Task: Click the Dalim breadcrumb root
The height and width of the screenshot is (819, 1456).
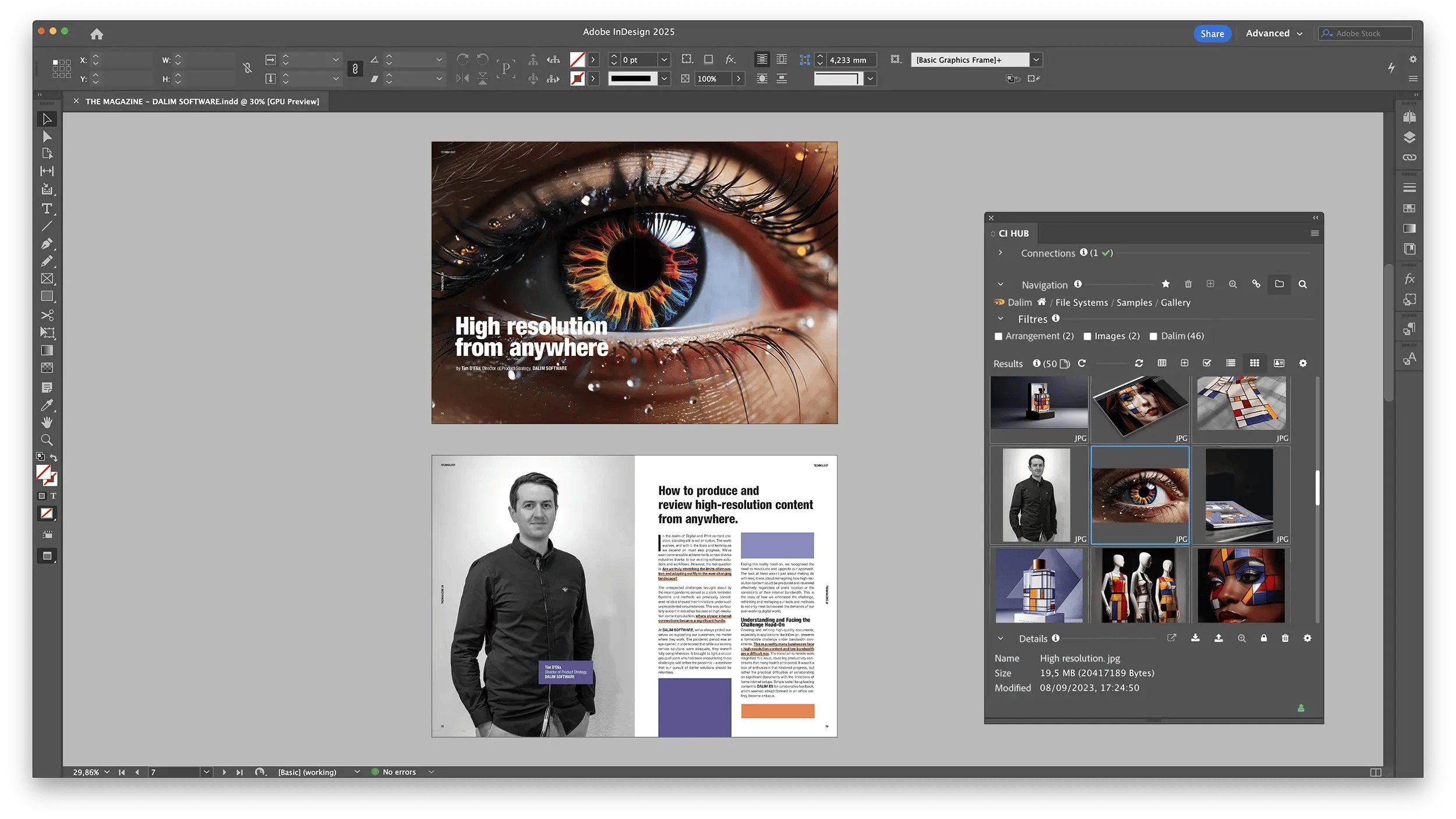Action: pyautogui.click(x=1019, y=303)
